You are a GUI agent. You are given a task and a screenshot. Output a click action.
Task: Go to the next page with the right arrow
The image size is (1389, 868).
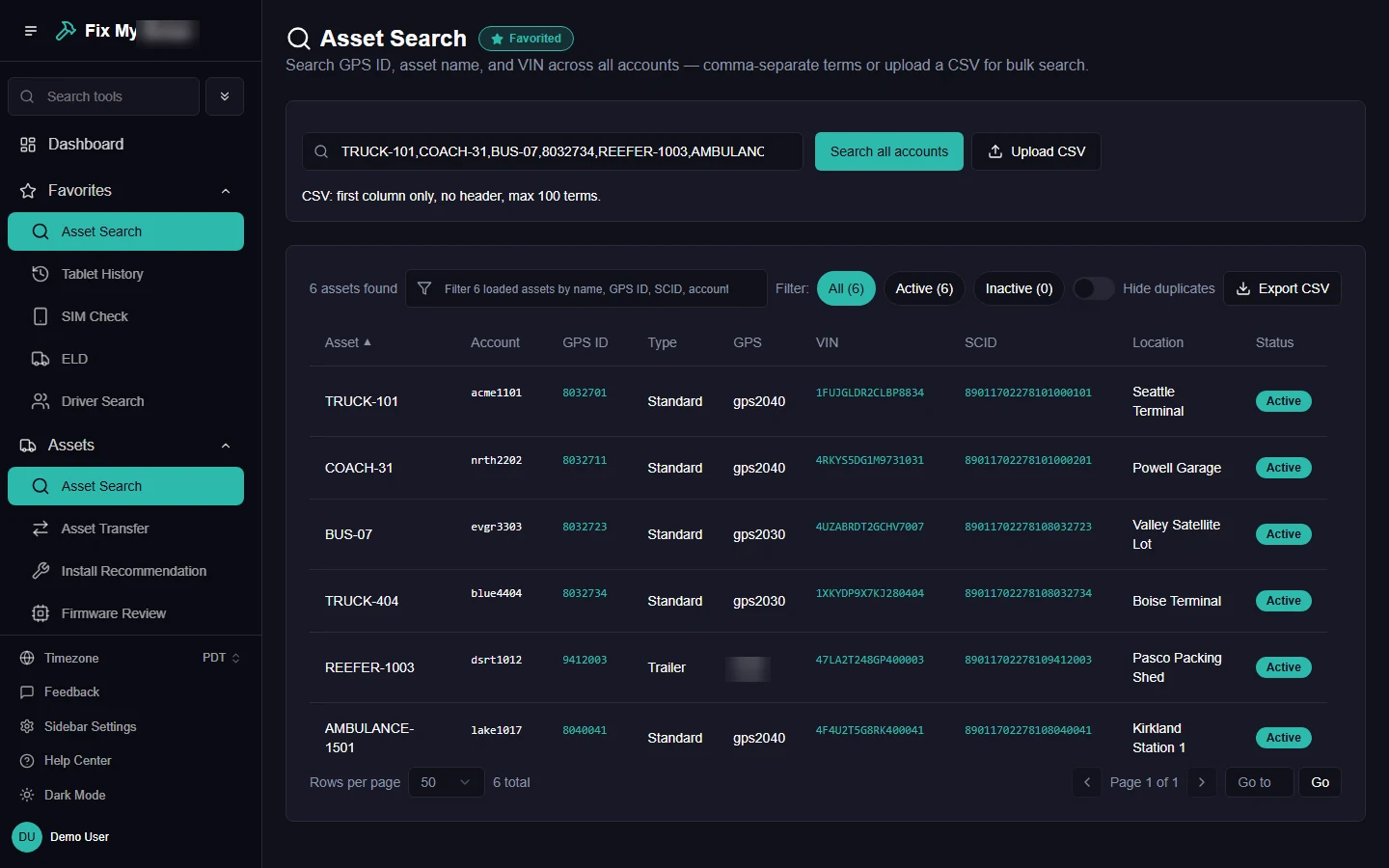click(x=1201, y=782)
